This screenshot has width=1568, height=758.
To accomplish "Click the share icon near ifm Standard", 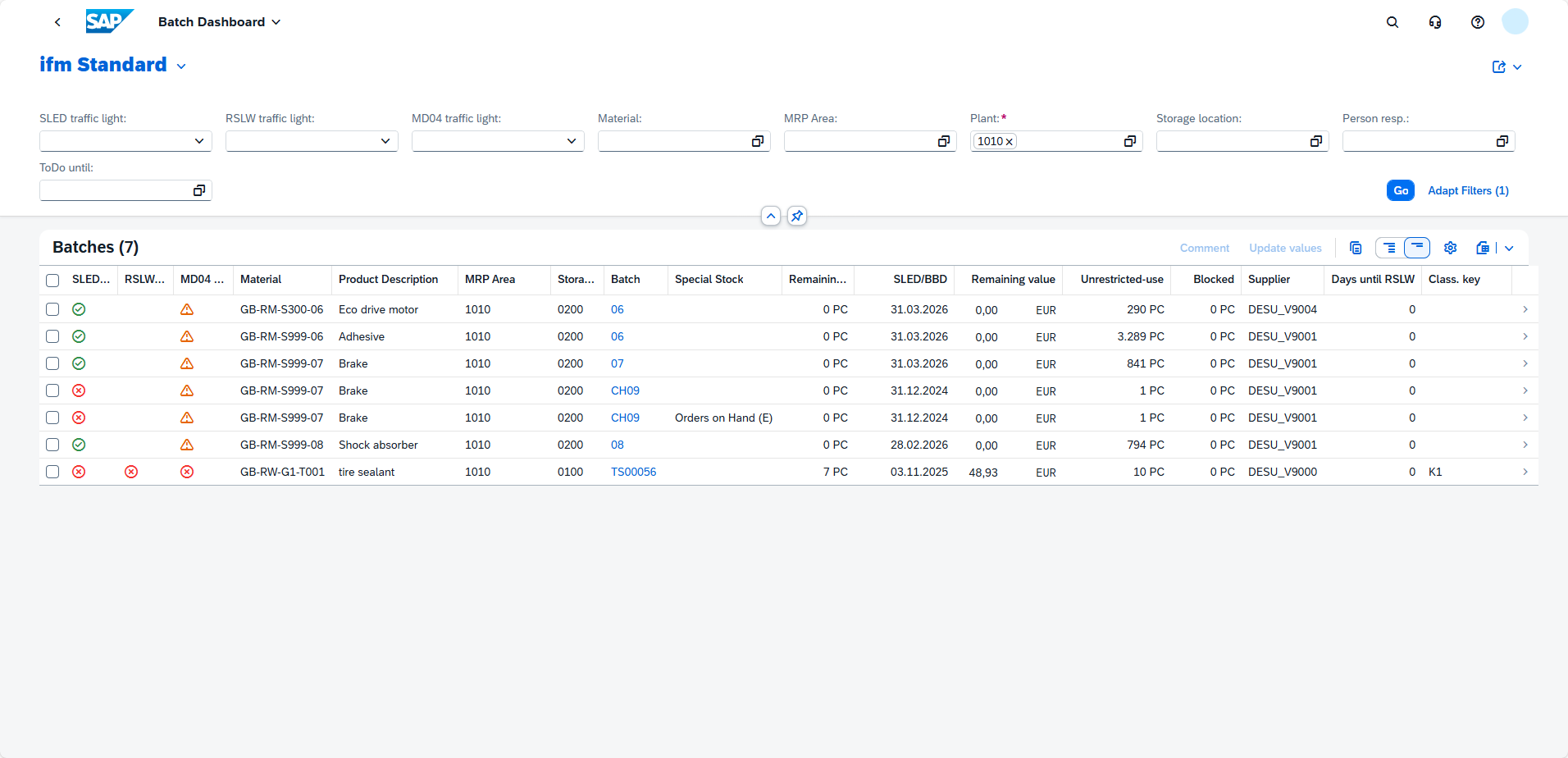I will (x=1499, y=67).
